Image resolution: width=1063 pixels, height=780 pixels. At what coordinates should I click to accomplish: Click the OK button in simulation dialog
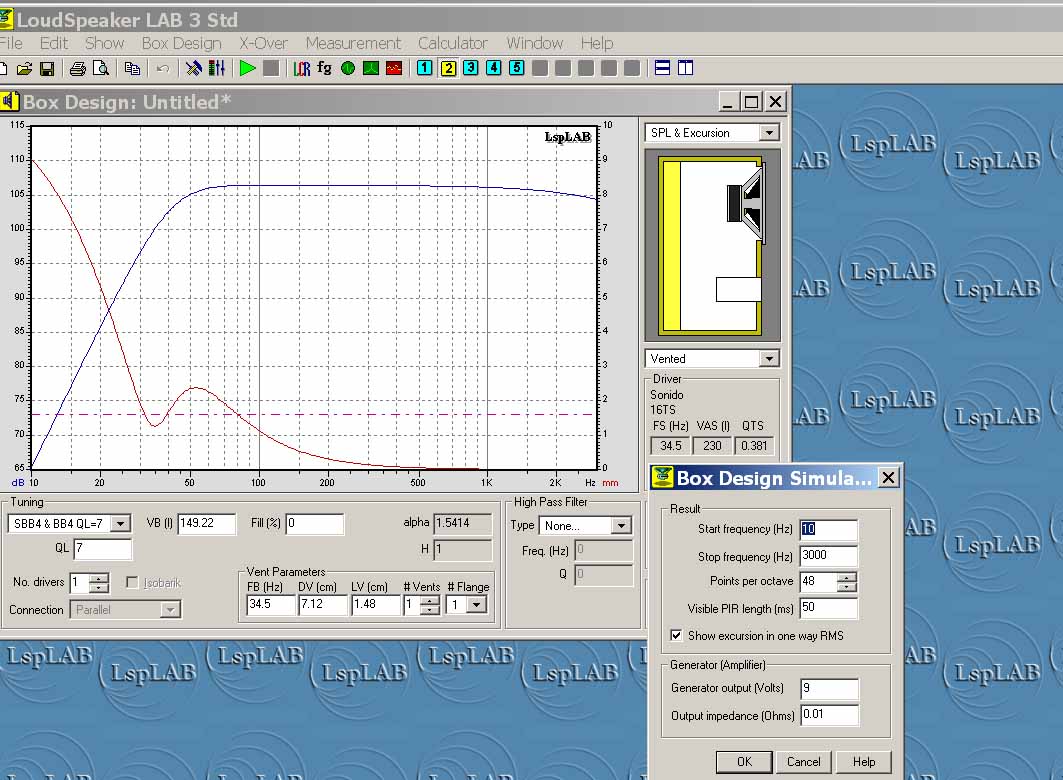[744, 761]
